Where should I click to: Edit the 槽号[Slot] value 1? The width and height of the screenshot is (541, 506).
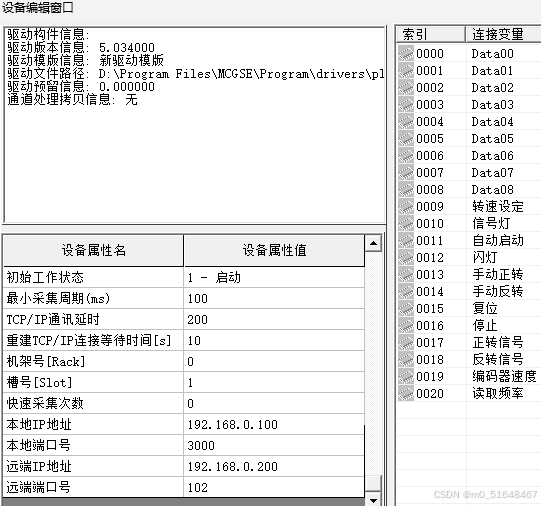(274, 383)
